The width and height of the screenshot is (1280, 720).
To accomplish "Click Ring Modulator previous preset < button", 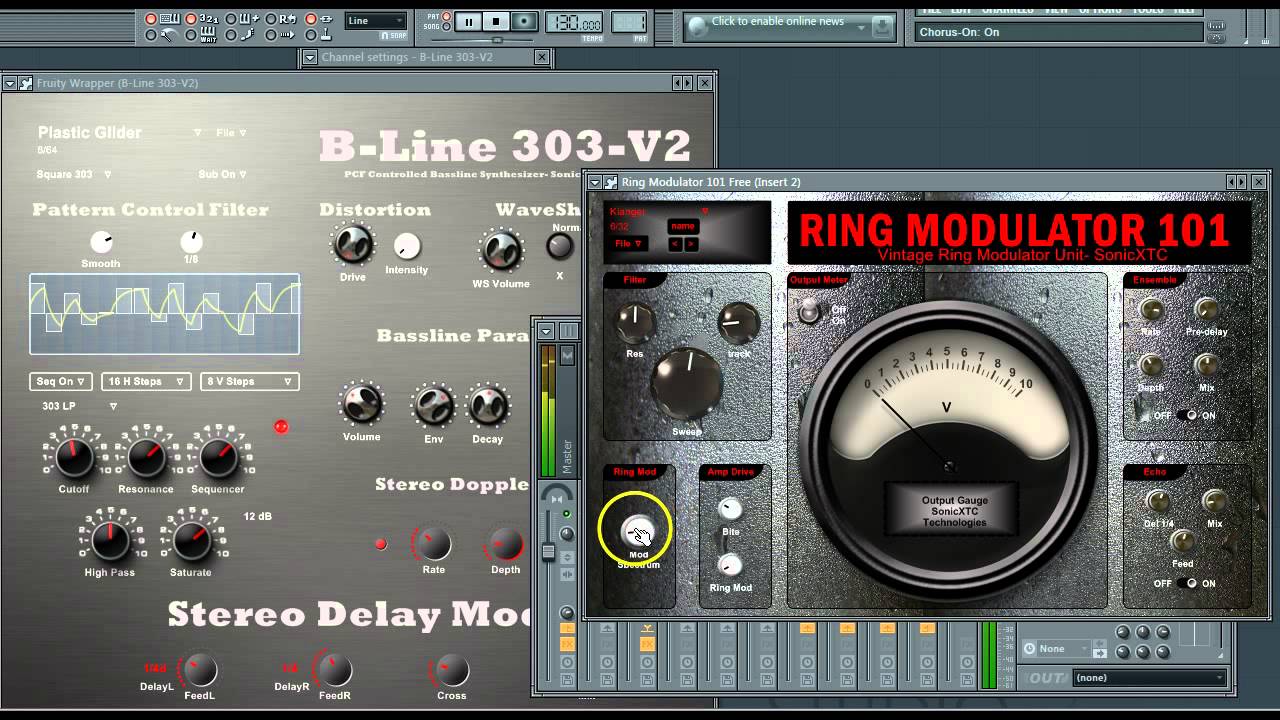I will [x=675, y=244].
